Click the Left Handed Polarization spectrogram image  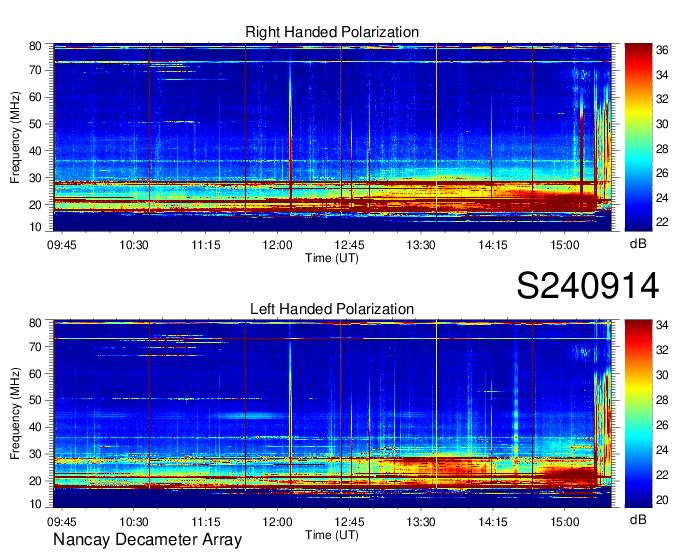(x=332, y=414)
